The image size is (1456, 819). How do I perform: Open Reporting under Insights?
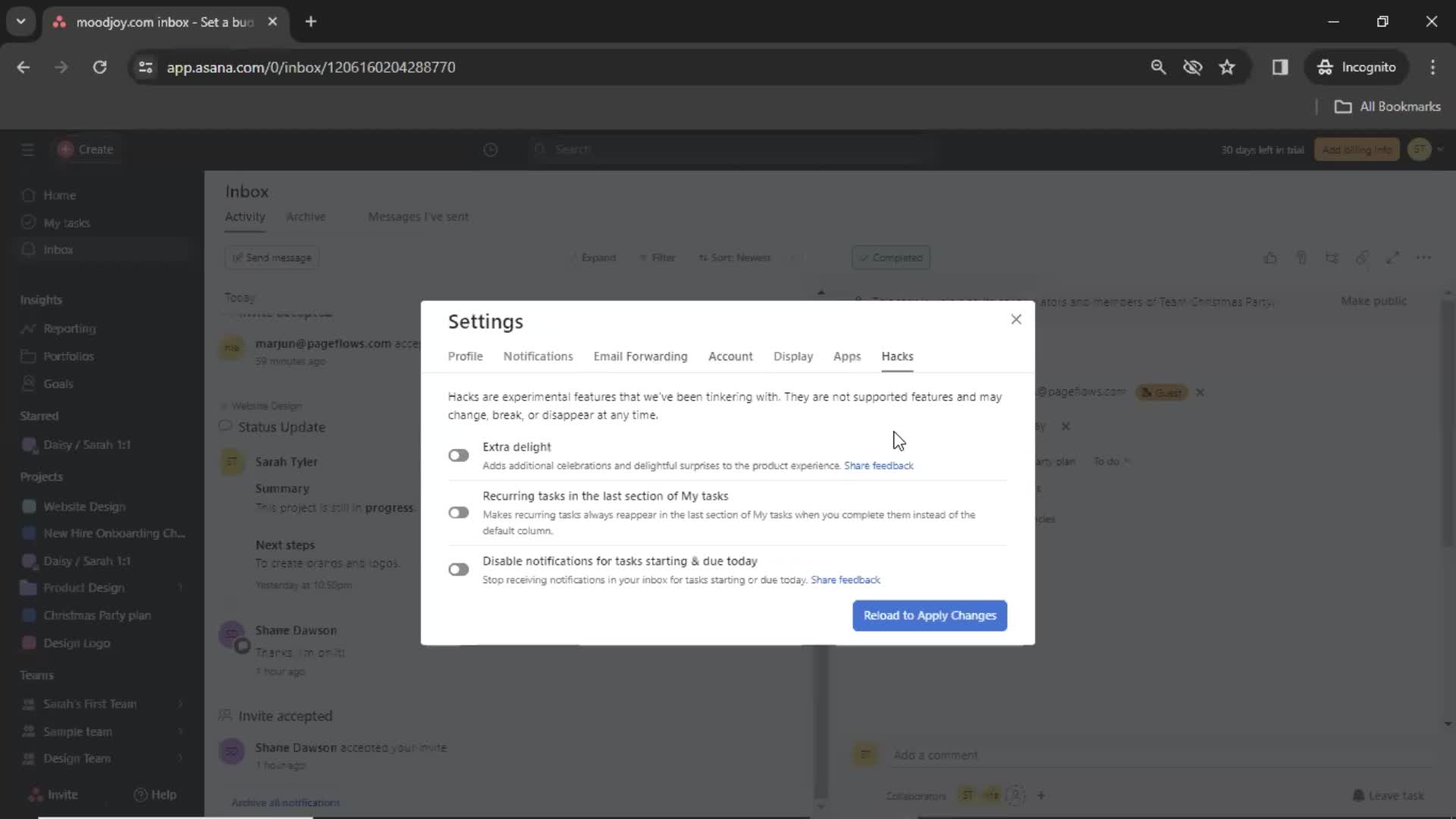coord(69,328)
